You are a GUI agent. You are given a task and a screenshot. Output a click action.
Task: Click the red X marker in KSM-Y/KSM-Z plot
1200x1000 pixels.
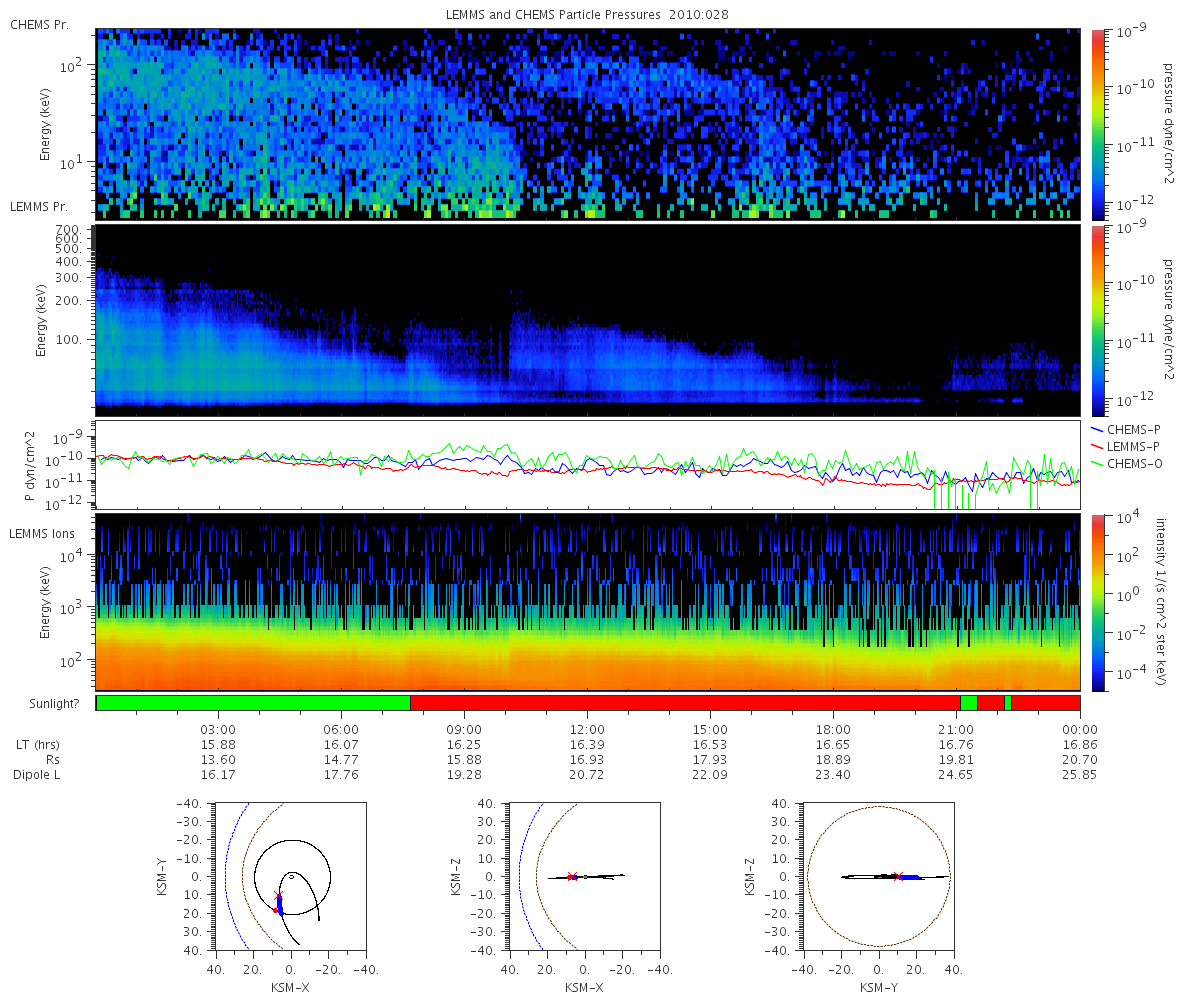coord(897,876)
